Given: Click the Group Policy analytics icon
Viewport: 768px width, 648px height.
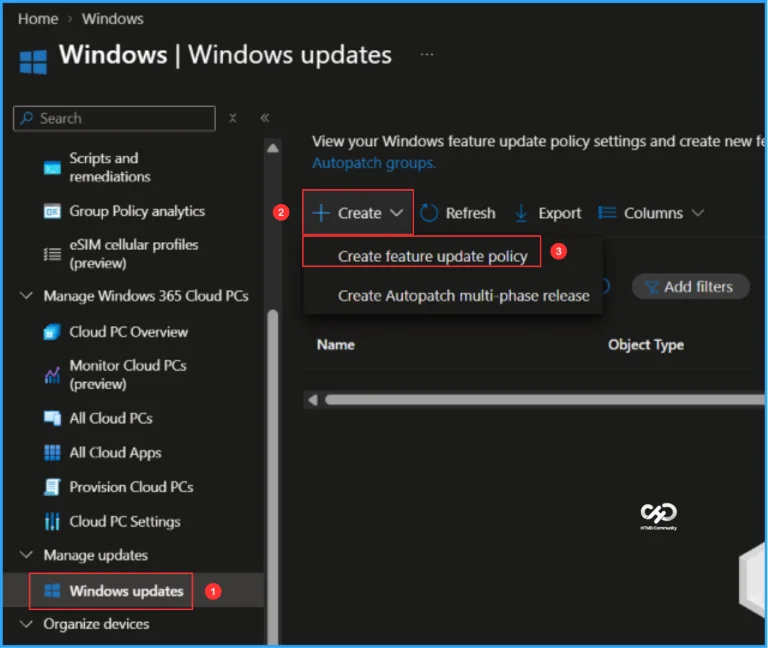Looking at the screenshot, I should [52, 211].
